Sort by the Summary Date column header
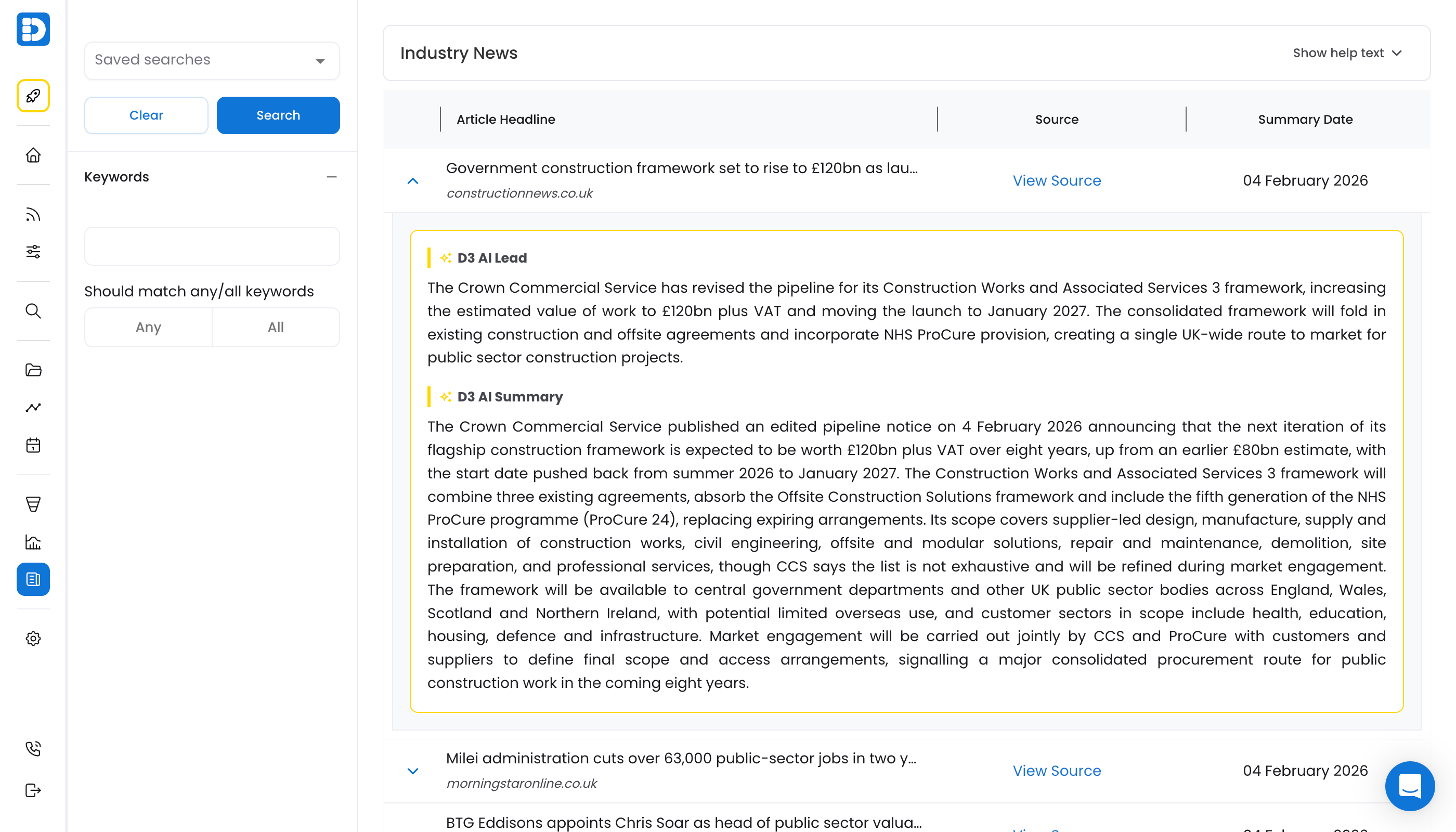The width and height of the screenshot is (1456, 832). click(x=1305, y=120)
